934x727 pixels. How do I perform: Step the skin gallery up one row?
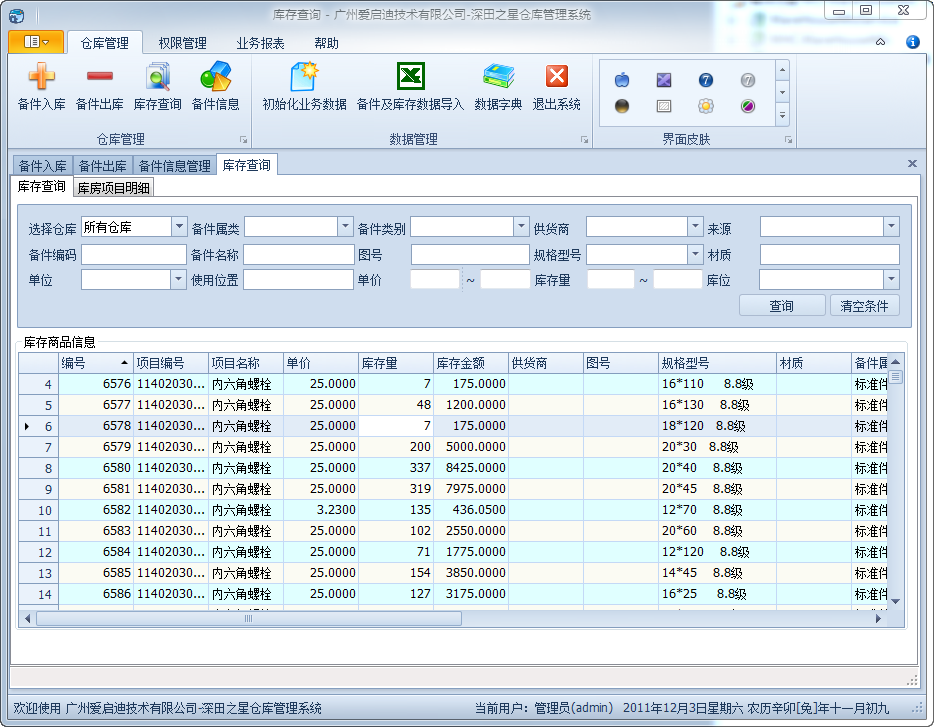pos(783,70)
